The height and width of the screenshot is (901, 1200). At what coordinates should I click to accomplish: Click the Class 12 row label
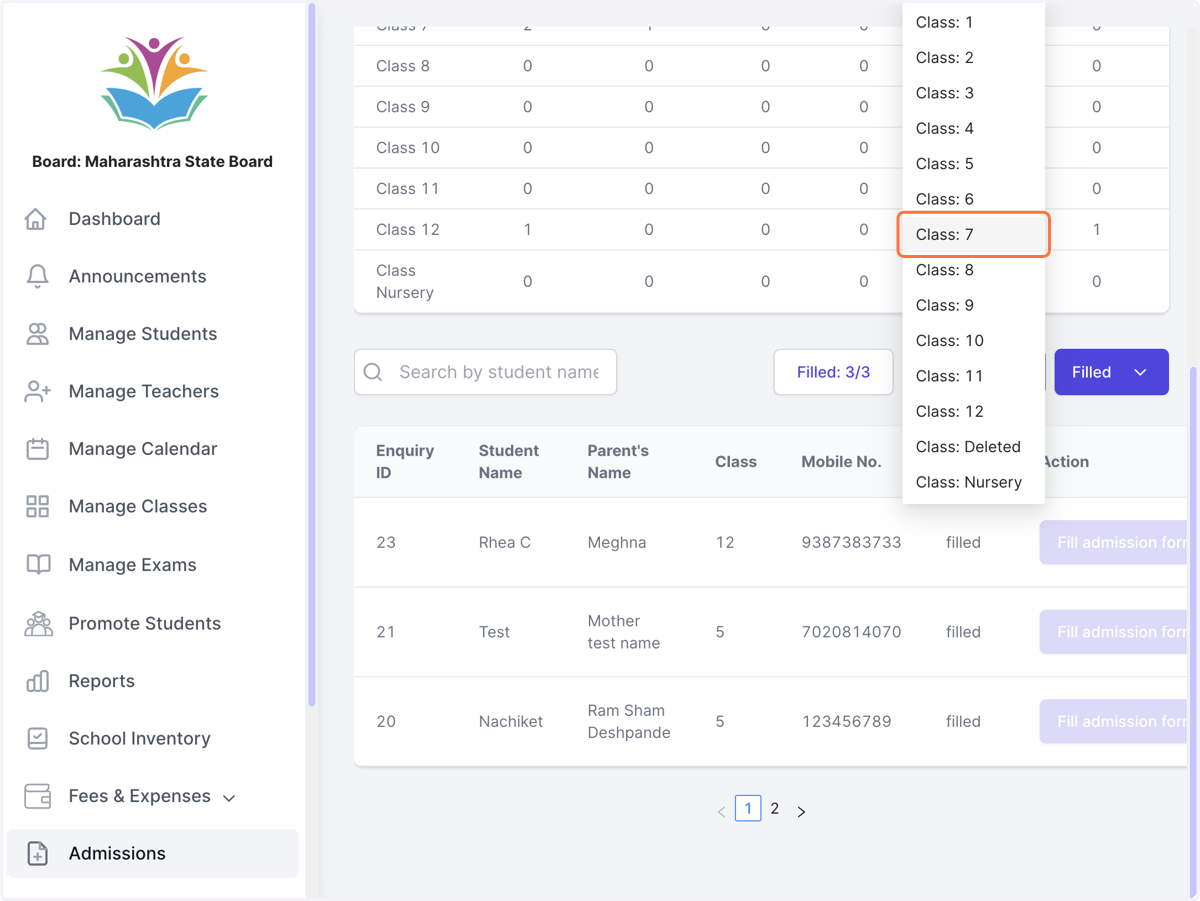coord(408,229)
